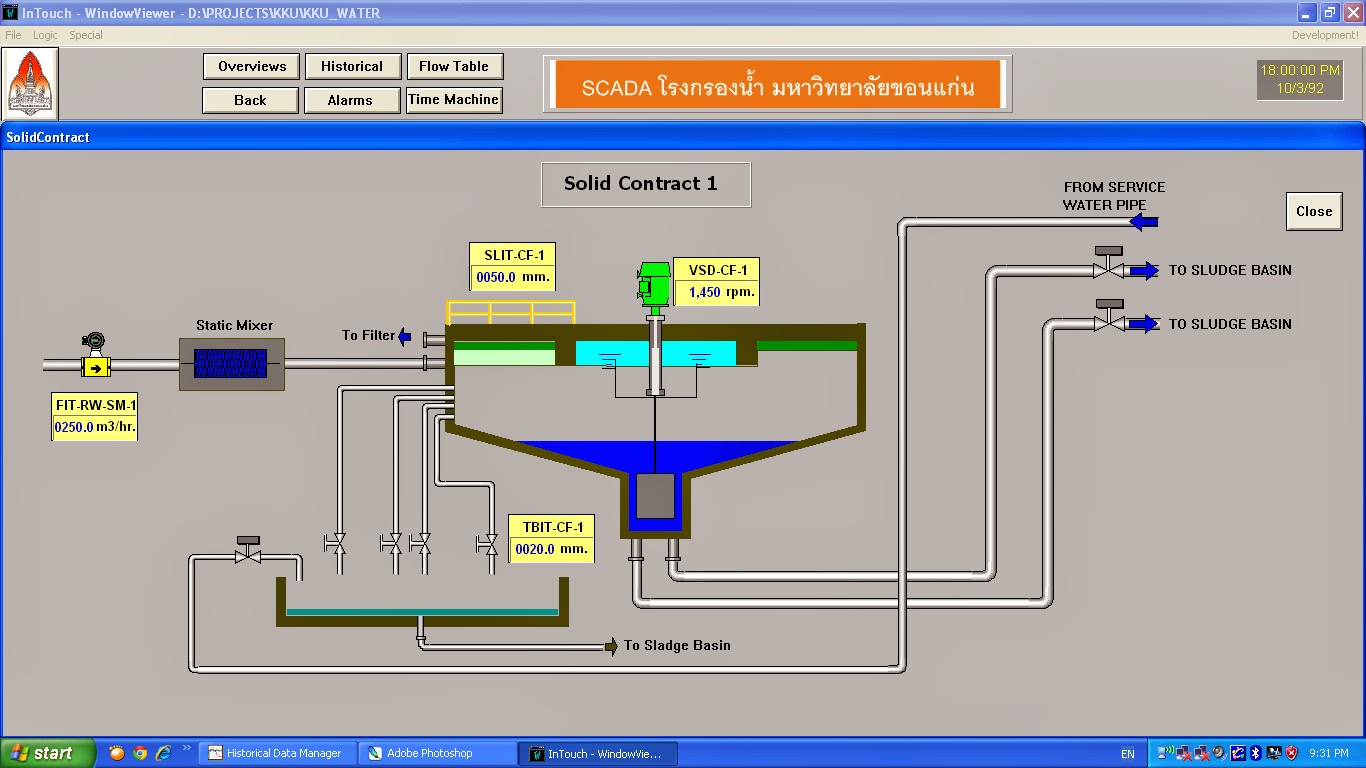
Task: Expand the Logic menu
Action: coord(44,34)
